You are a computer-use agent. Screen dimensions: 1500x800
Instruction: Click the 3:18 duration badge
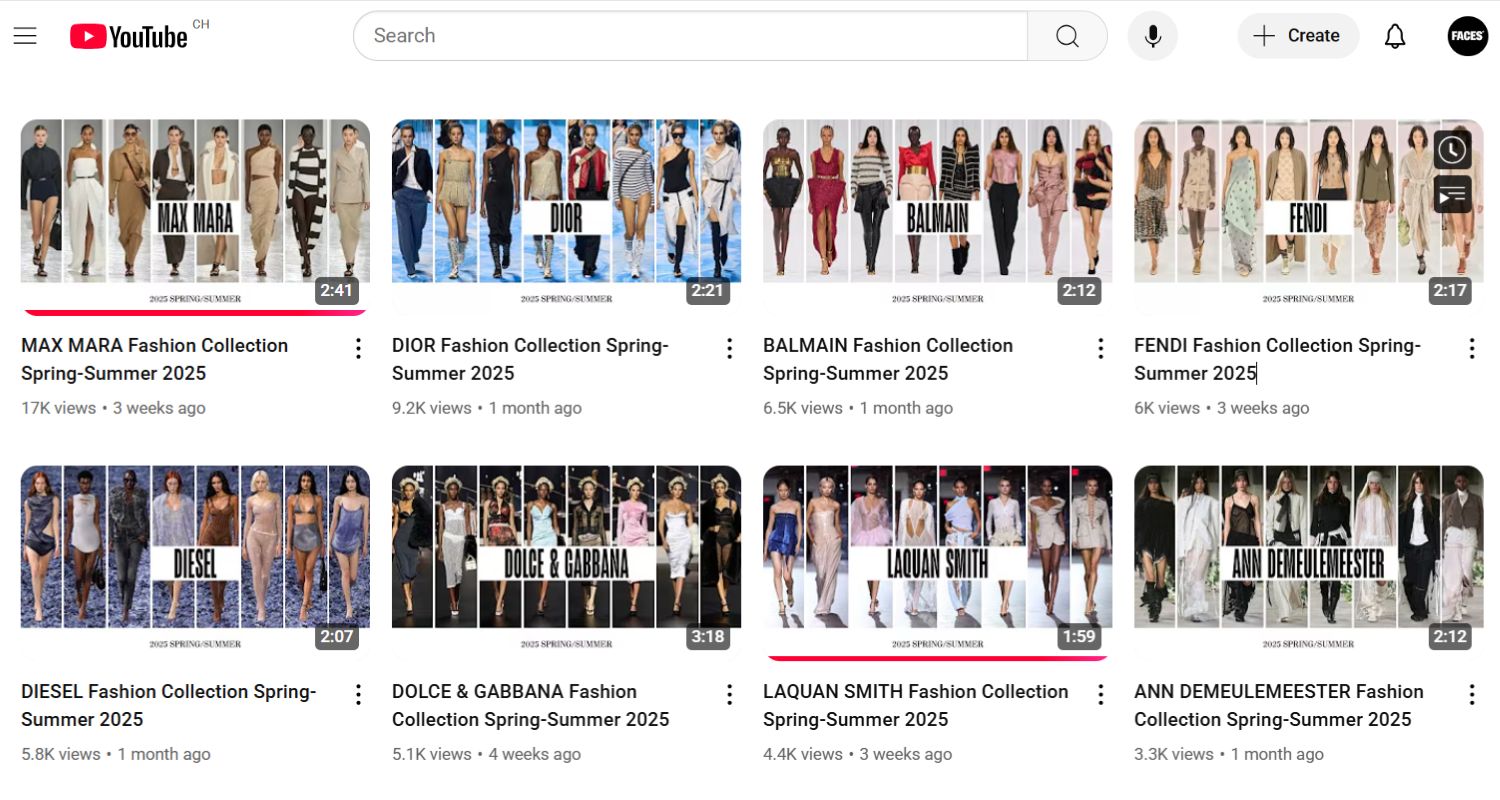[x=708, y=637]
